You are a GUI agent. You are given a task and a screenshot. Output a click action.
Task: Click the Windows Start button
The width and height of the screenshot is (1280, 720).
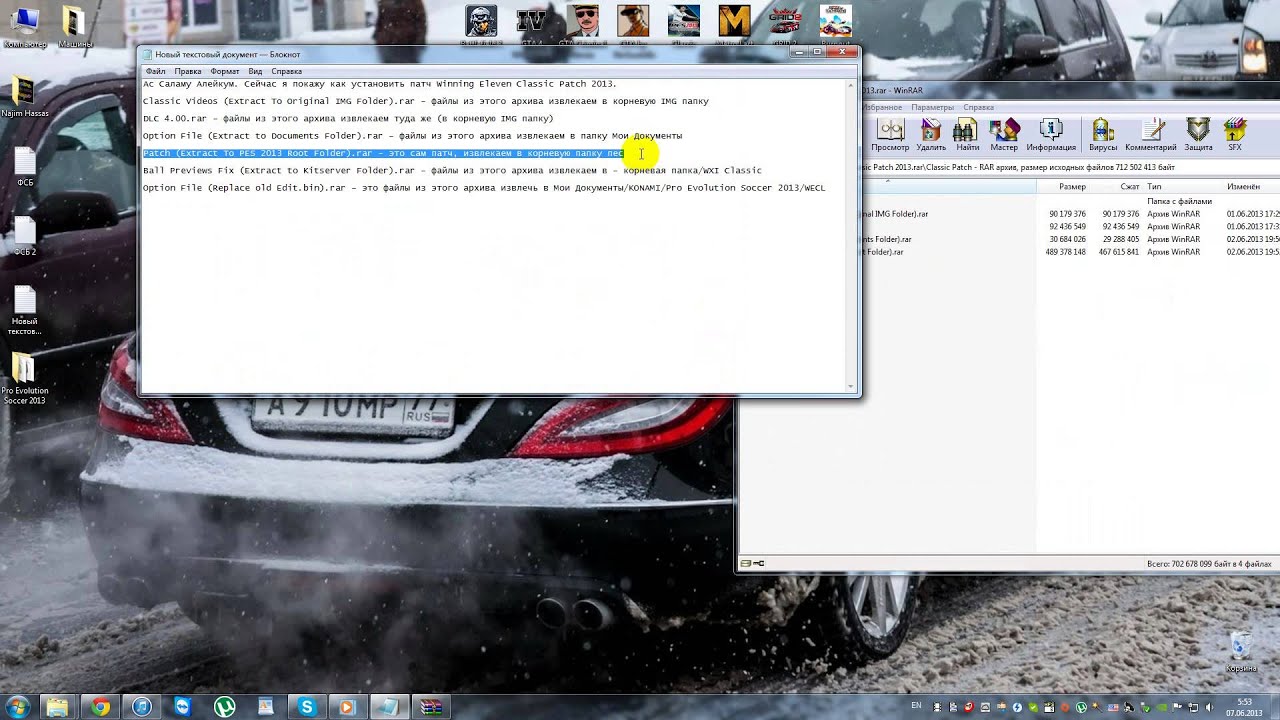(17, 707)
